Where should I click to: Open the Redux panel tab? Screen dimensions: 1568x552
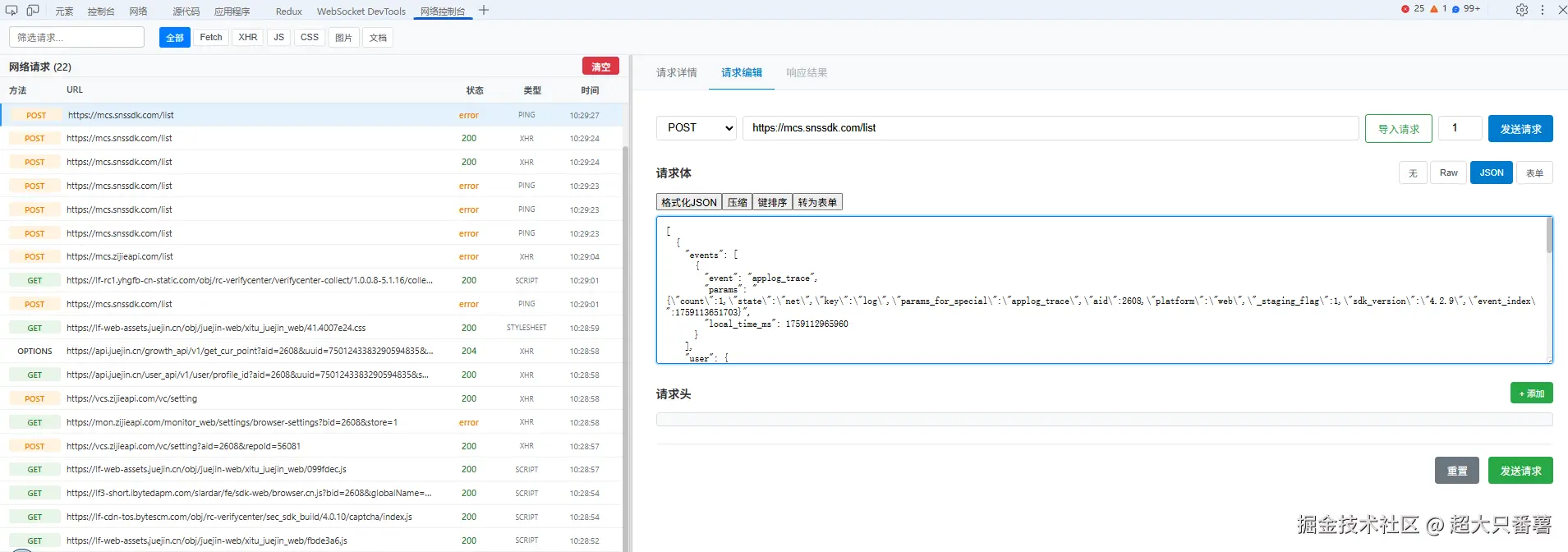pos(289,11)
